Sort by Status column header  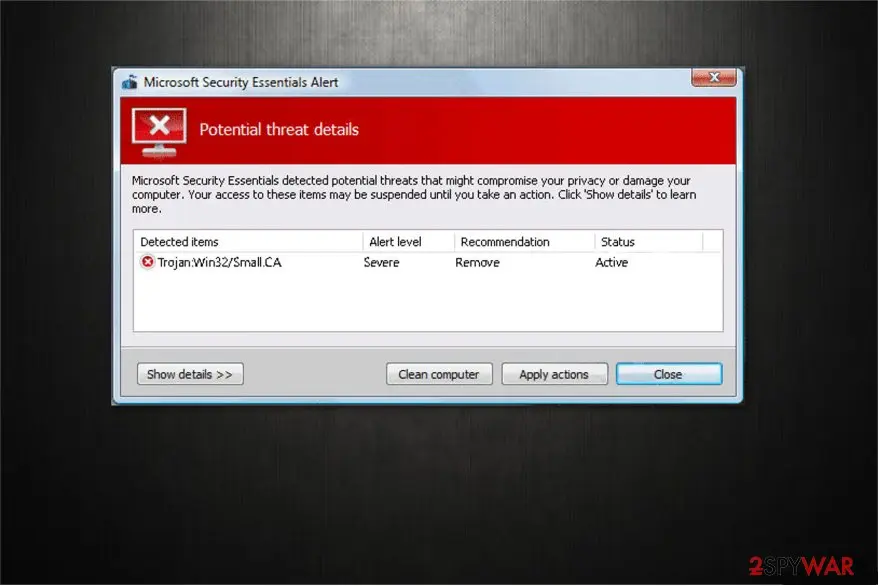pos(648,242)
